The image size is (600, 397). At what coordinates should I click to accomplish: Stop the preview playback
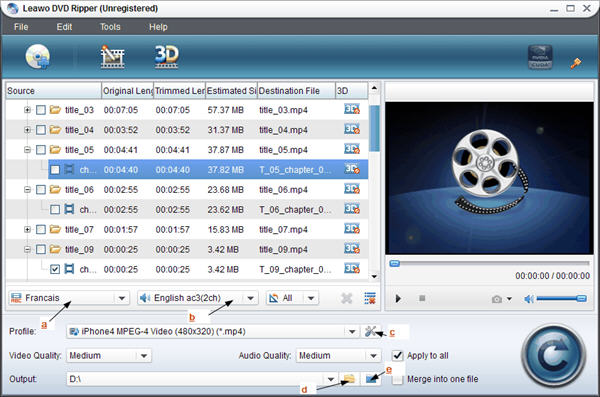(x=422, y=298)
